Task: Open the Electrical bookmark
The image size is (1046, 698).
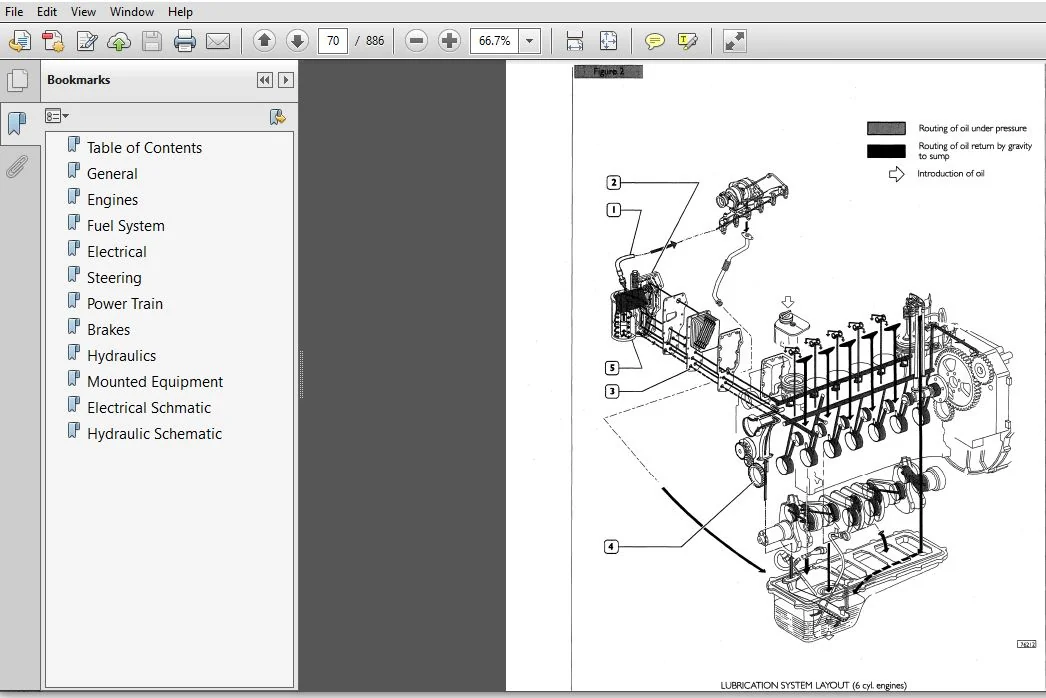Action: pos(117,252)
